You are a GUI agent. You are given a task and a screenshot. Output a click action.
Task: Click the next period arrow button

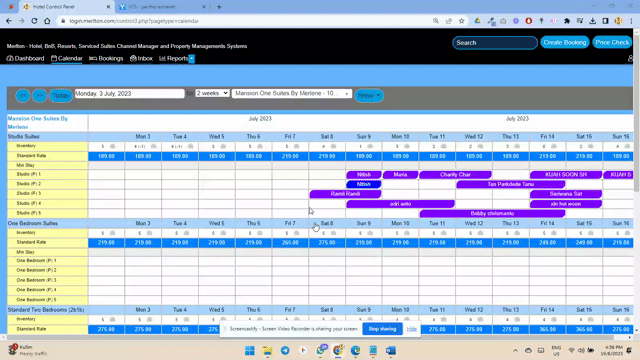40,96
